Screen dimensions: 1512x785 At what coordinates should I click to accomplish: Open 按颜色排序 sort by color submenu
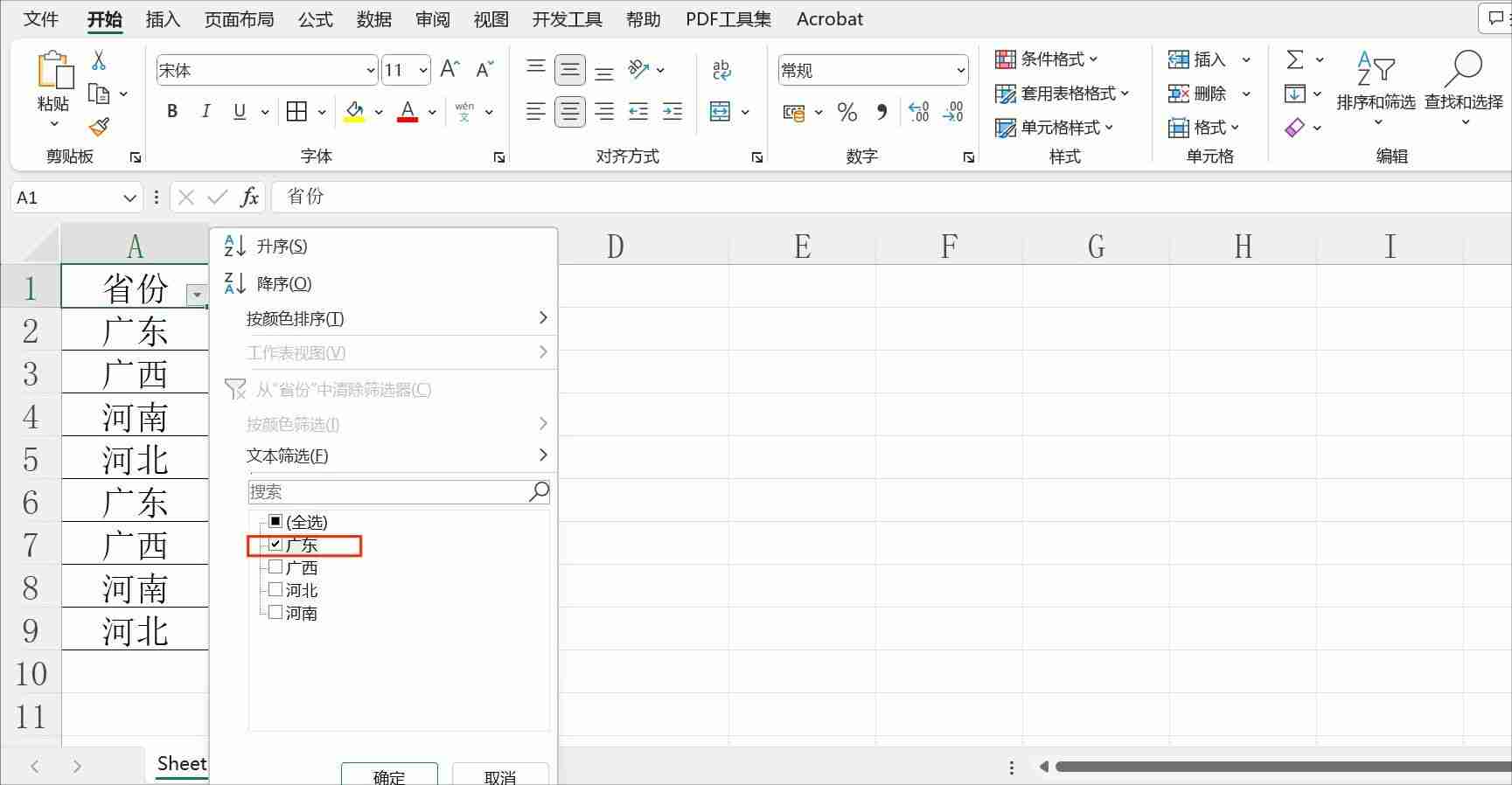point(385,318)
